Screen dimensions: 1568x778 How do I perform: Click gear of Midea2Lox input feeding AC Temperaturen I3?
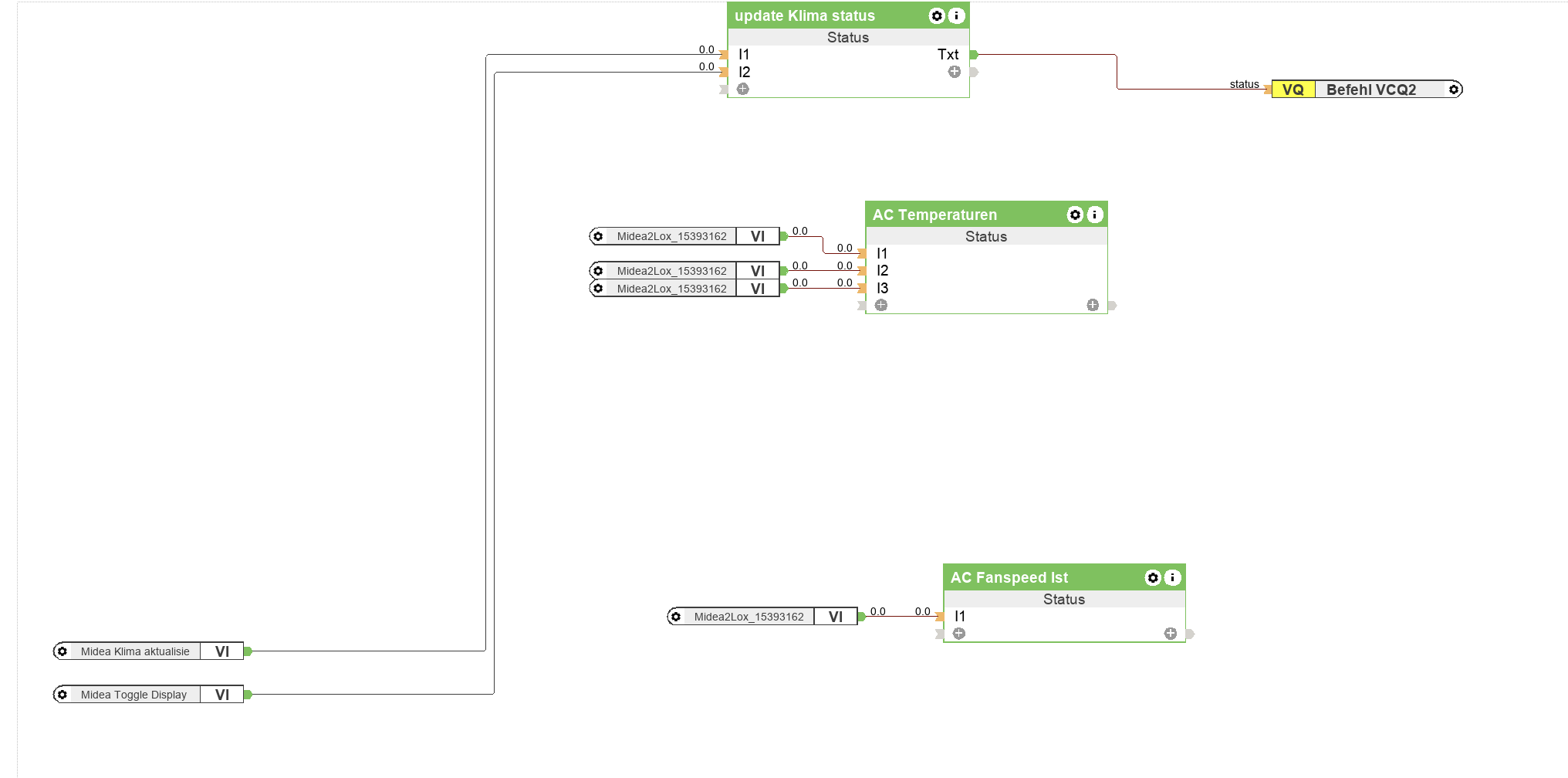pyautogui.click(x=598, y=289)
